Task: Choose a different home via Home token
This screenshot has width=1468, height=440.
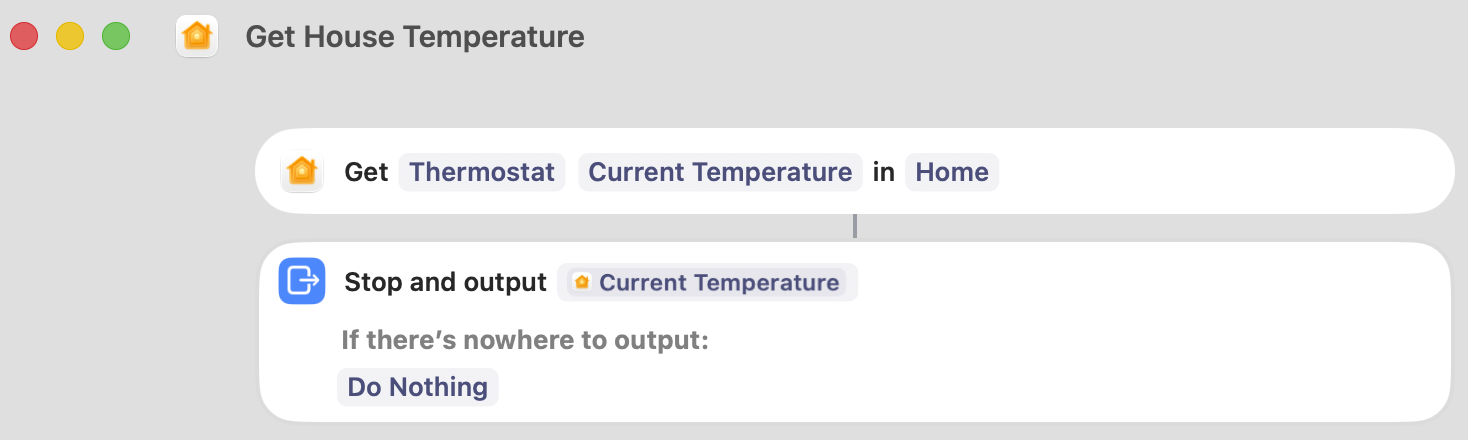Action: (951, 172)
